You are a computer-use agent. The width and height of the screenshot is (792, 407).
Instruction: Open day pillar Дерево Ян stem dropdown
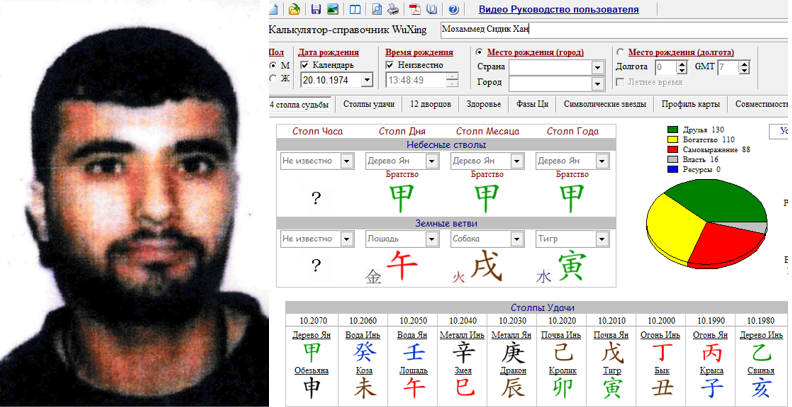(431, 161)
